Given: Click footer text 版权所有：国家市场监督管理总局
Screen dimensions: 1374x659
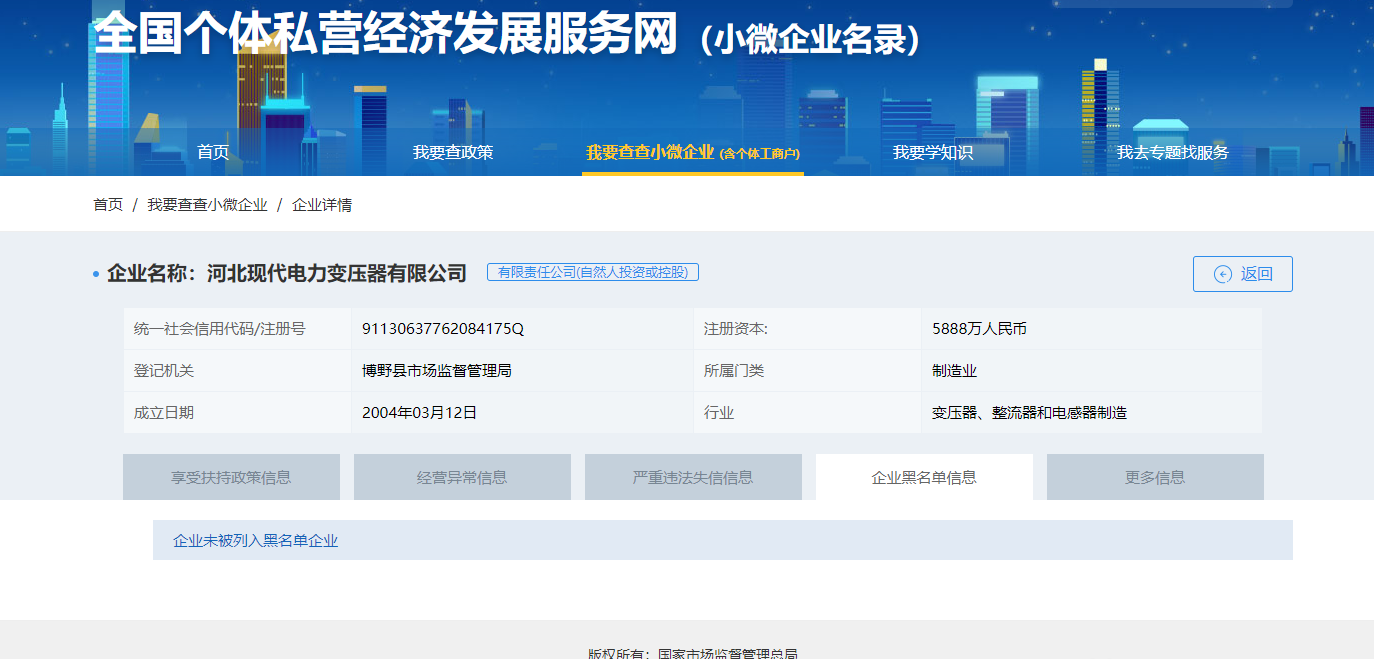Looking at the screenshot, I should pyautogui.click(x=693, y=653).
